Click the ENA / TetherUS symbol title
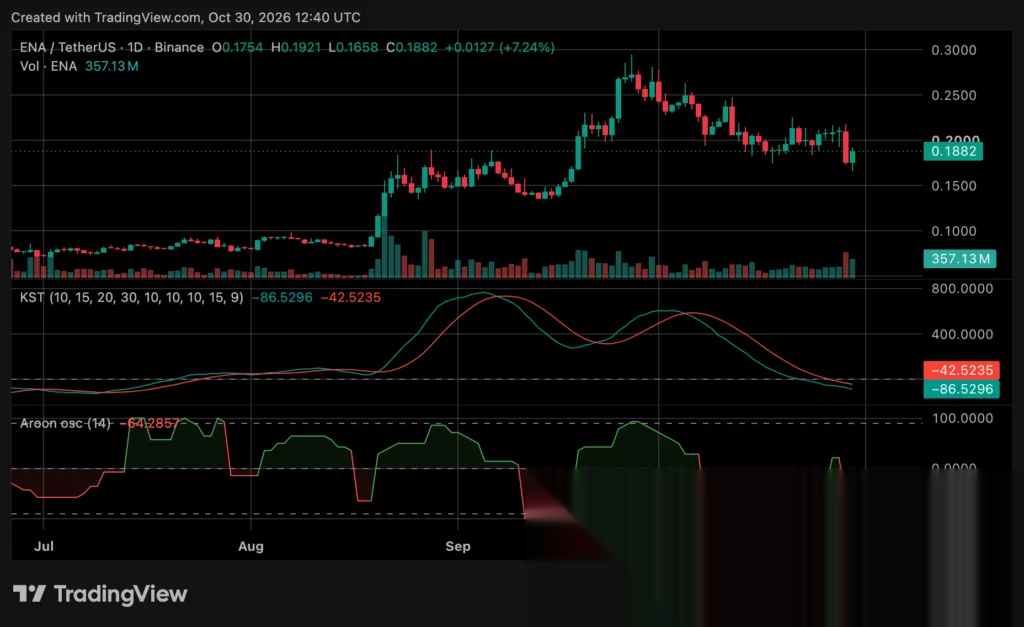 click(x=67, y=48)
